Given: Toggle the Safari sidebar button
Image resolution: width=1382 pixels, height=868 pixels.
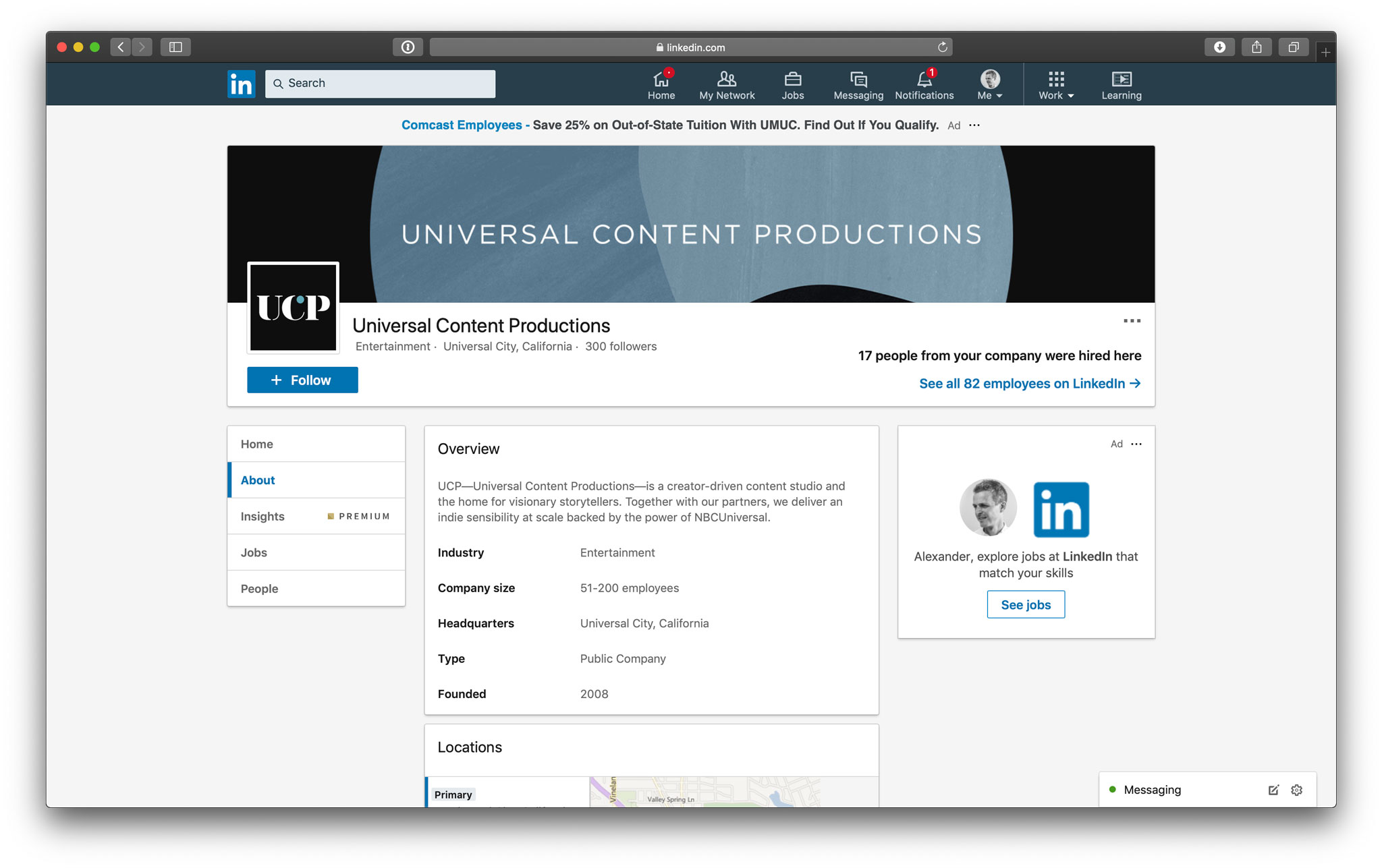Looking at the screenshot, I should click(x=175, y=47).
